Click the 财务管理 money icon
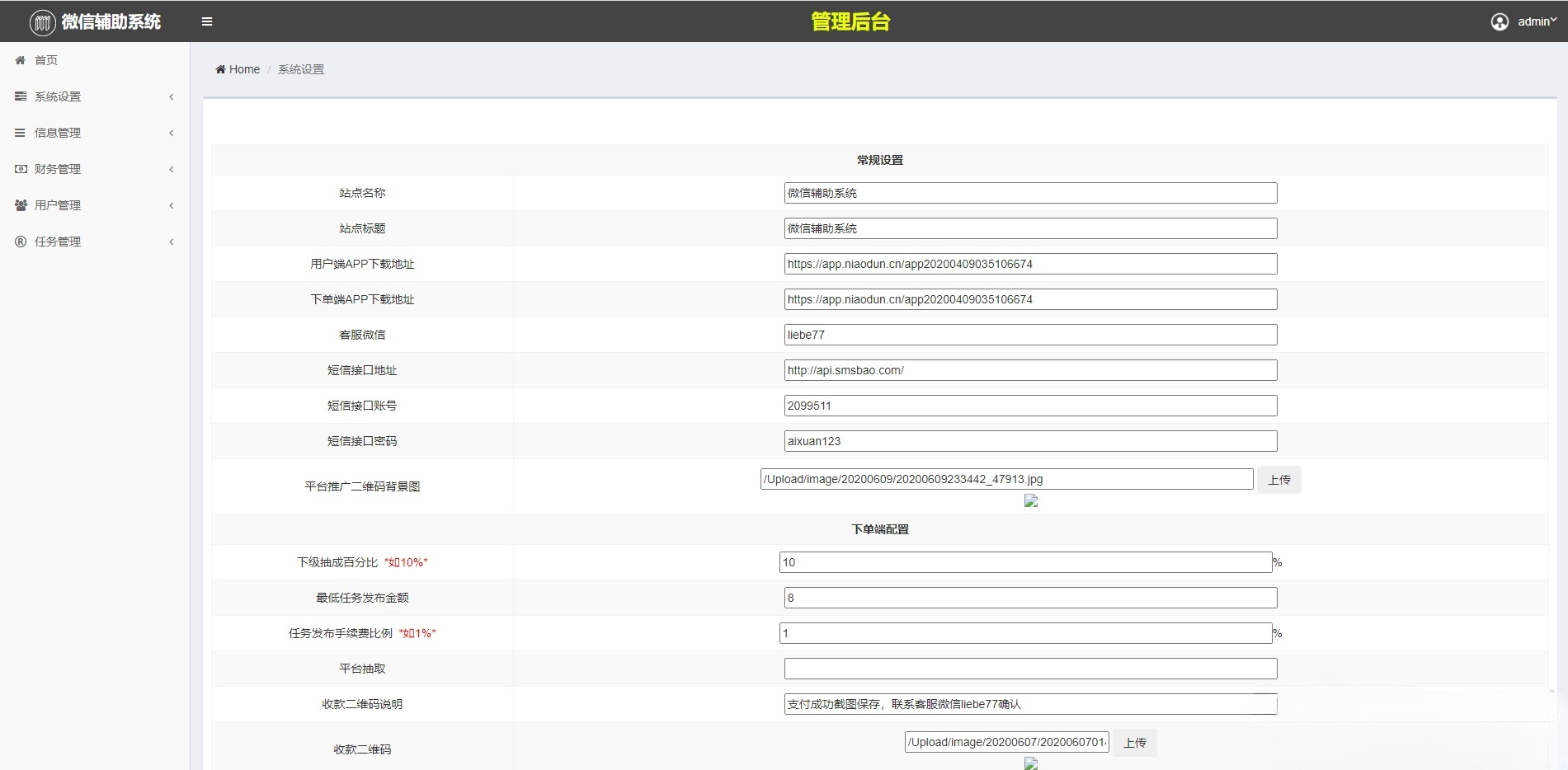This screenshot has width=1568, height=770. 21,169
